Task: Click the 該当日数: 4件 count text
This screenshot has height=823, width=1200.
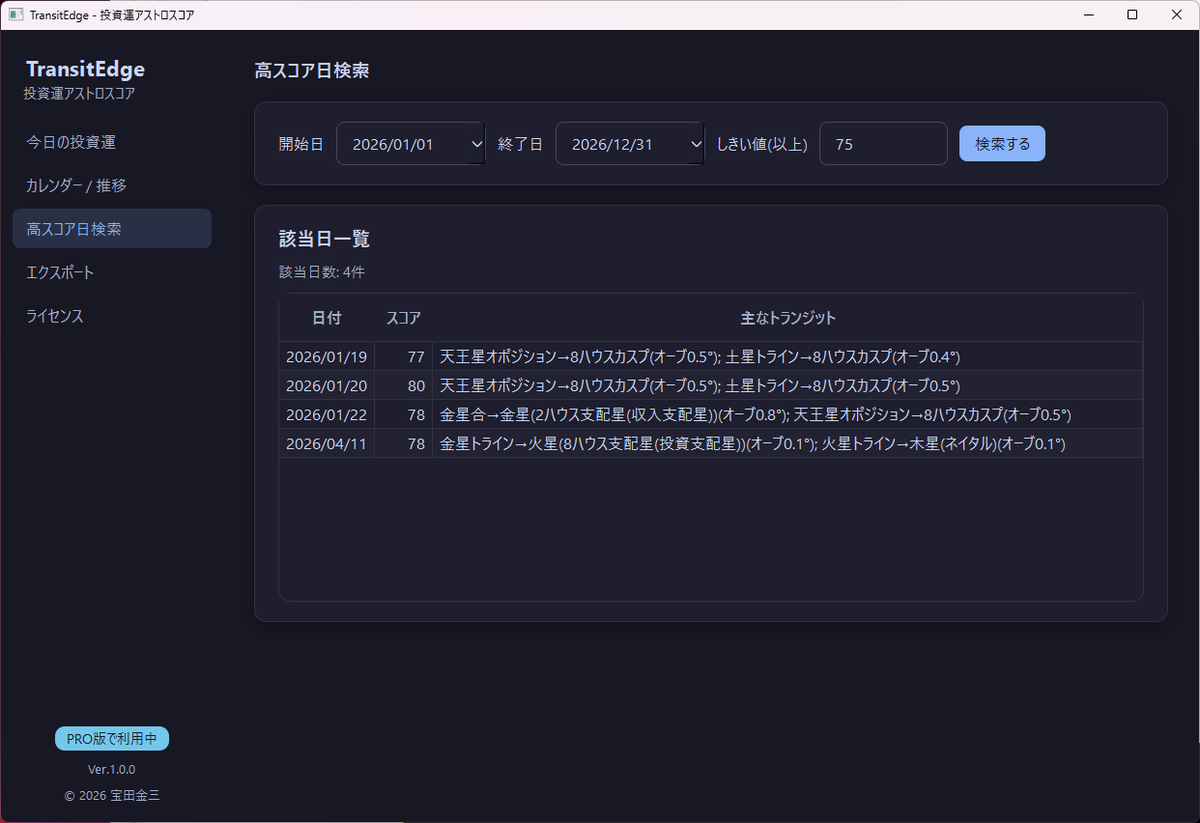Action: click(322, 272)
